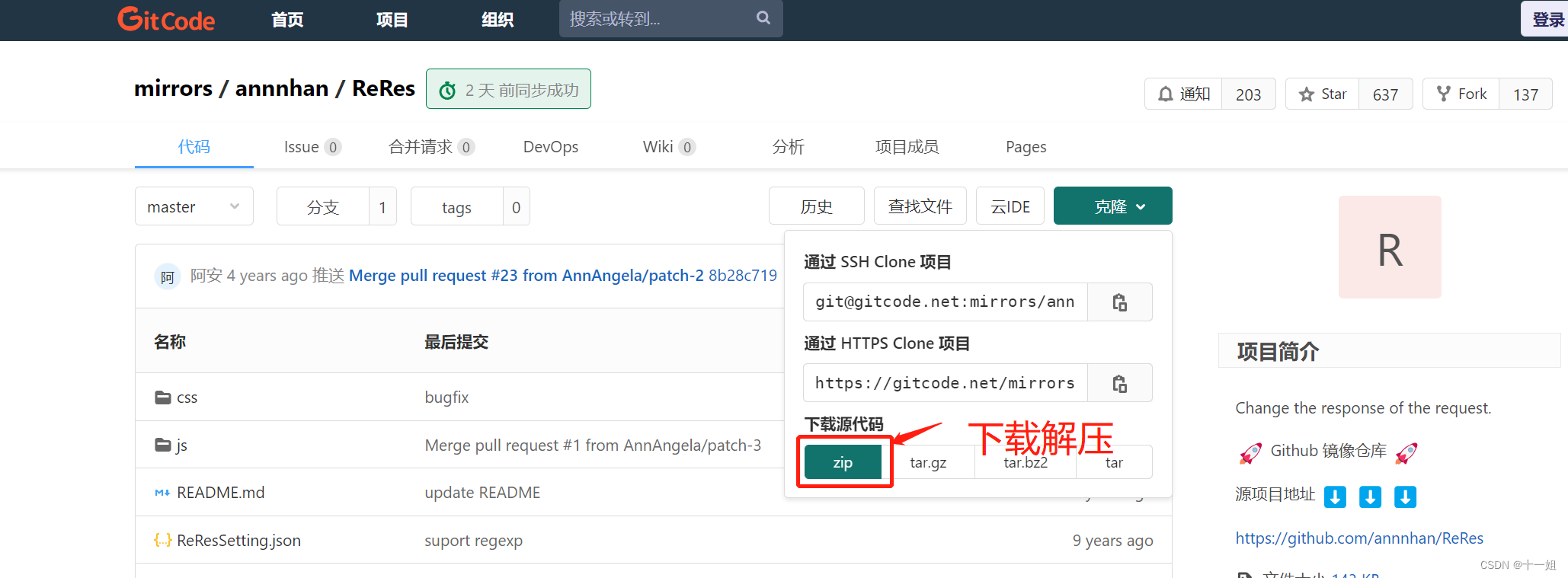The image size is (1568, 578).
Task: Open the 云IDE button
Action: [x=1010, y=206]
